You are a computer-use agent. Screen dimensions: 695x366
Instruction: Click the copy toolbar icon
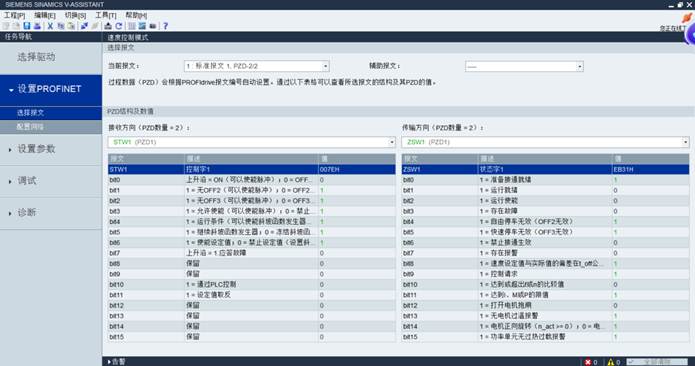61,26
